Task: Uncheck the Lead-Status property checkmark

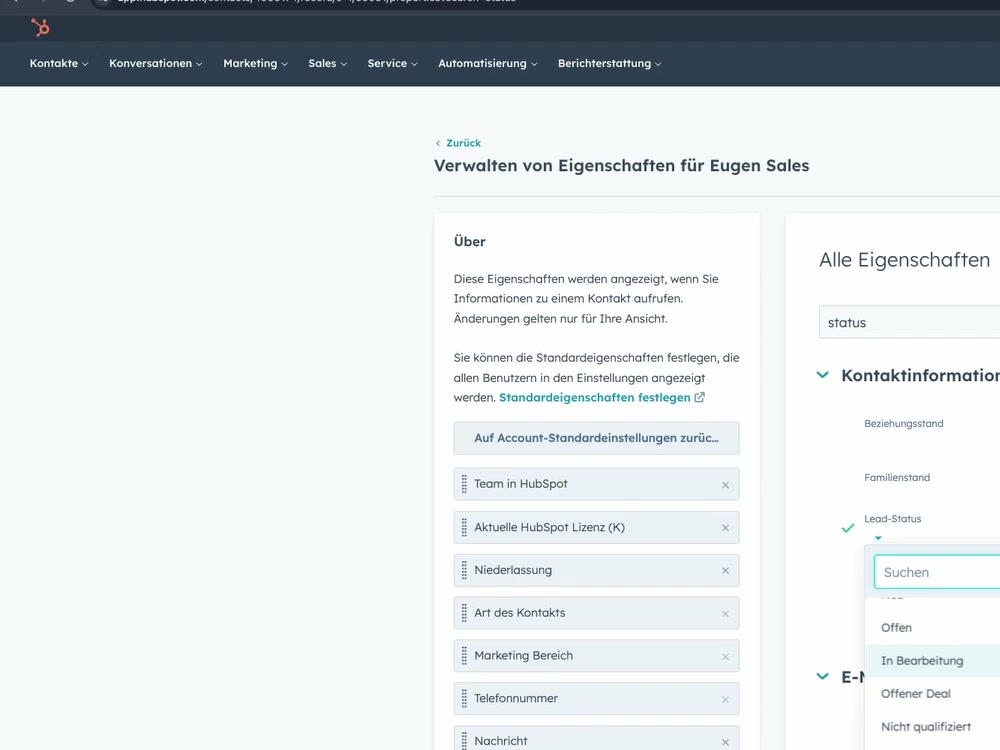Action: [848, 528]
